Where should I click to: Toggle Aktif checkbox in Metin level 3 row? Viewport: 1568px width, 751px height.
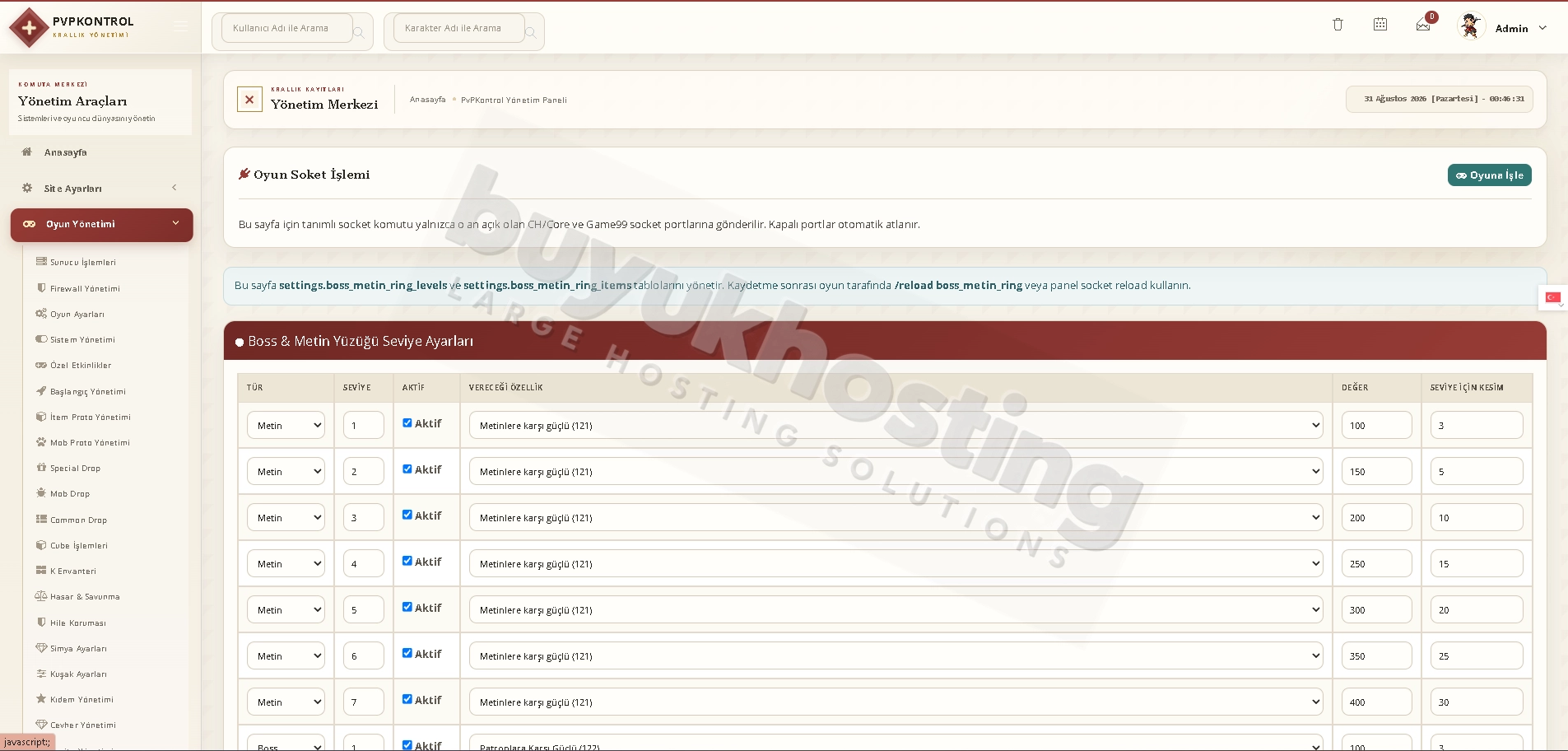point(407,515)
